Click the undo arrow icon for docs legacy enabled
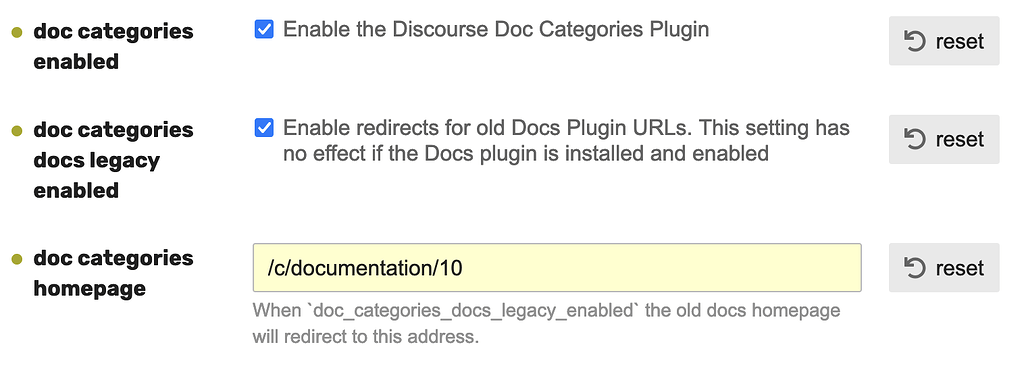The width and height of the screenshot is (1024, 378). (915, 139)
